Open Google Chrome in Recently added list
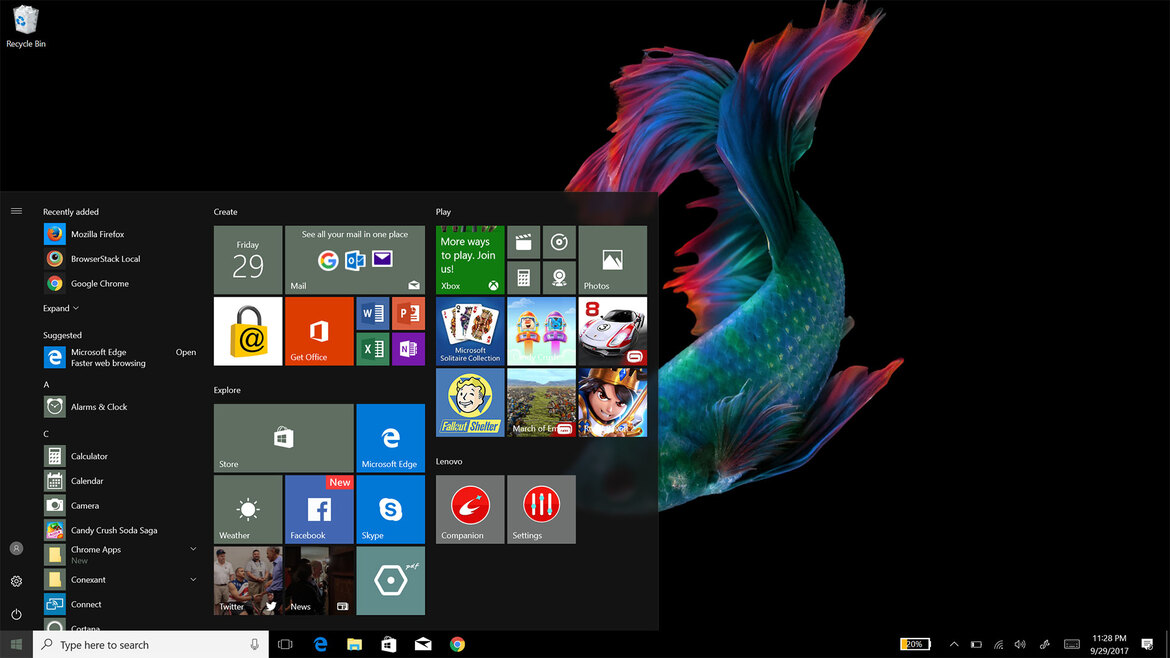This screenshot has height=658, width=1170. tap(119, 283)
